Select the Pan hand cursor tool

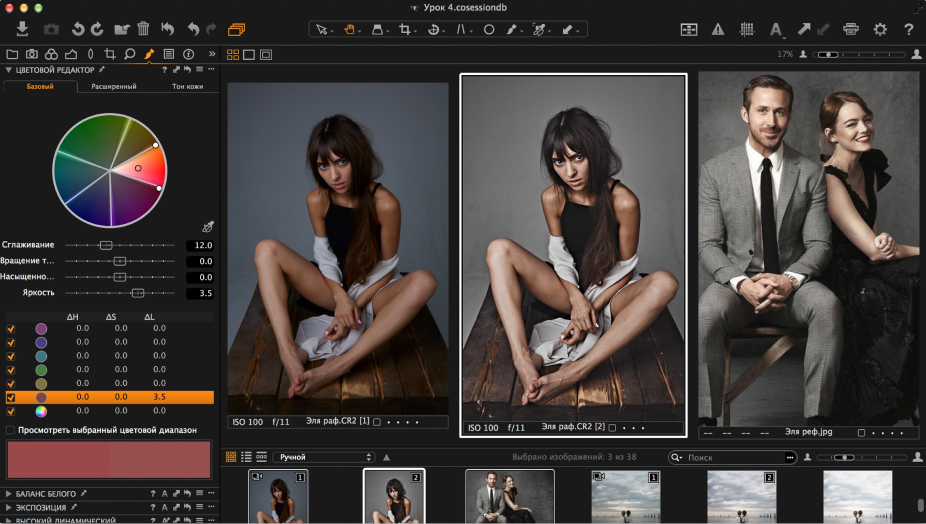351,29
